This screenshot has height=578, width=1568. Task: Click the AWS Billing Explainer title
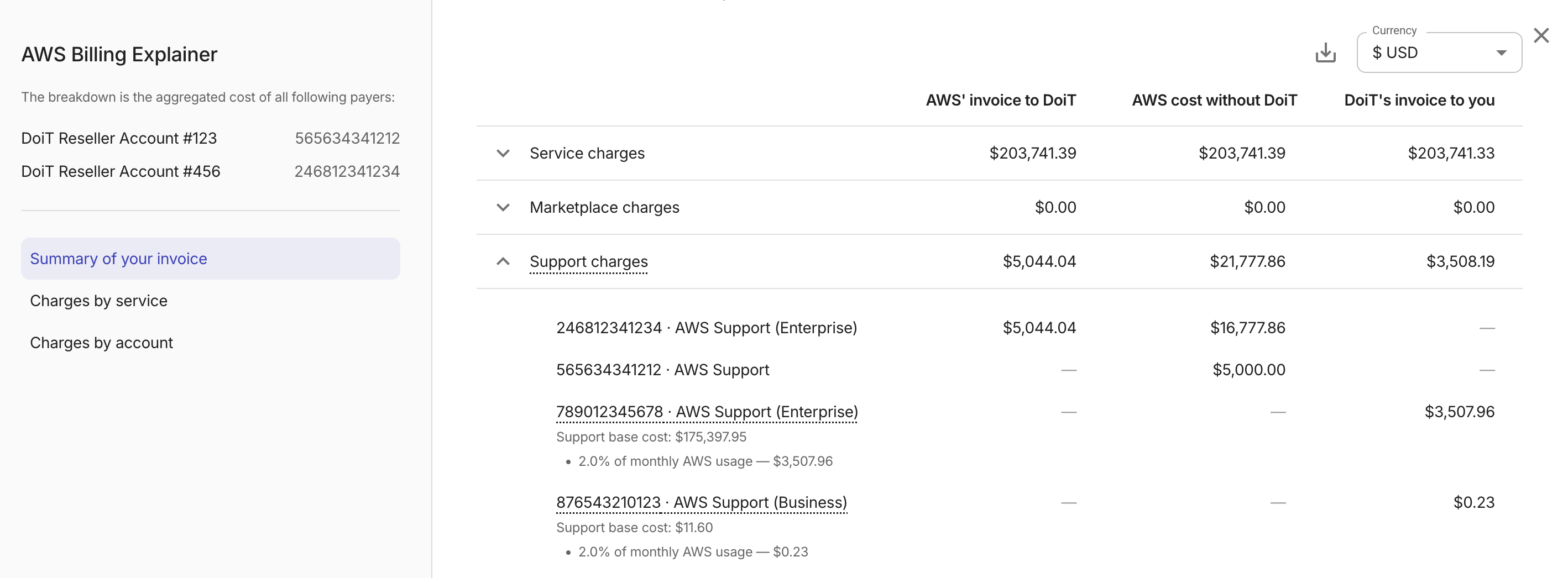click(119, 54)
